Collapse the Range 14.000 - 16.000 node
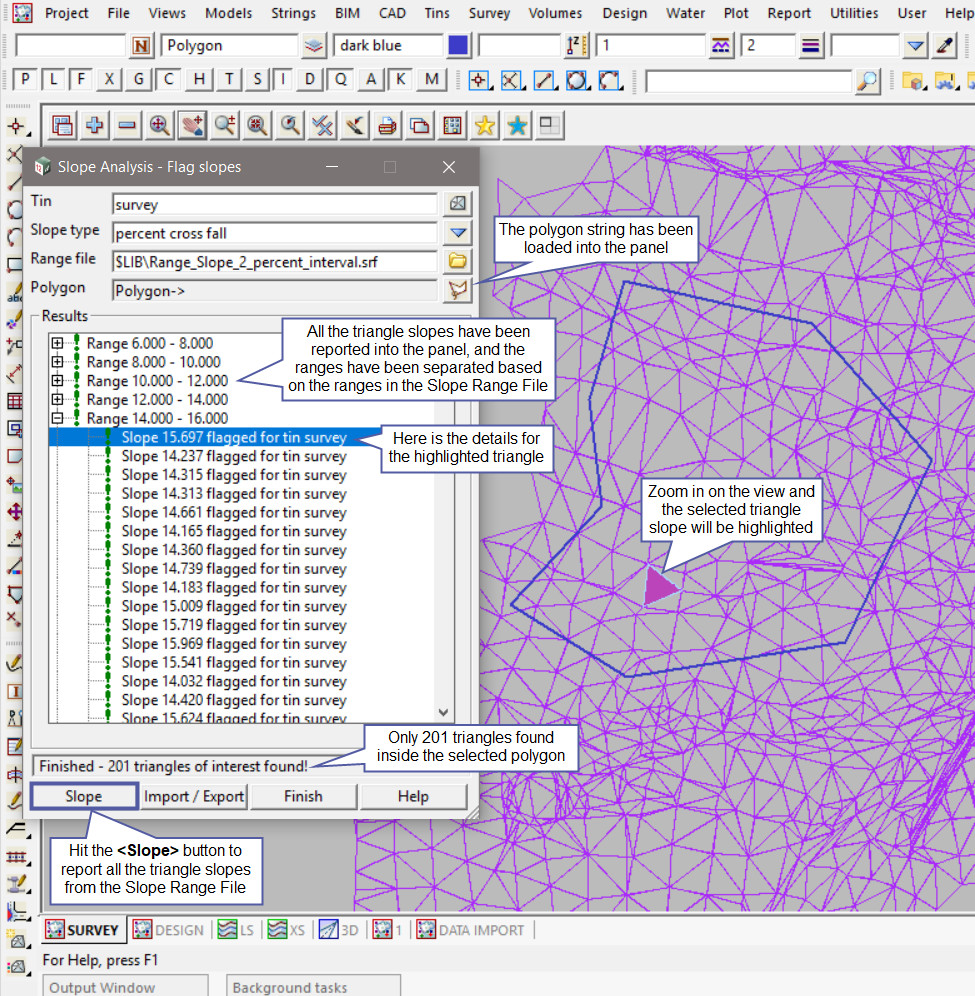This screenshot has width=975, height=996. (58, 418)
